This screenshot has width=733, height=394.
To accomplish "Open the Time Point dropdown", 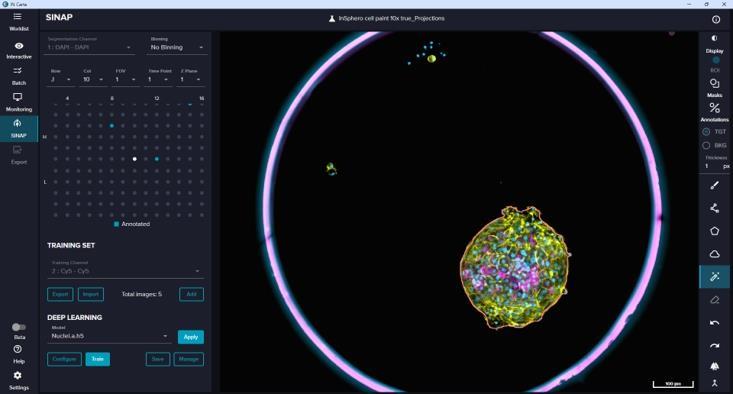I will [x=158, y=79].
